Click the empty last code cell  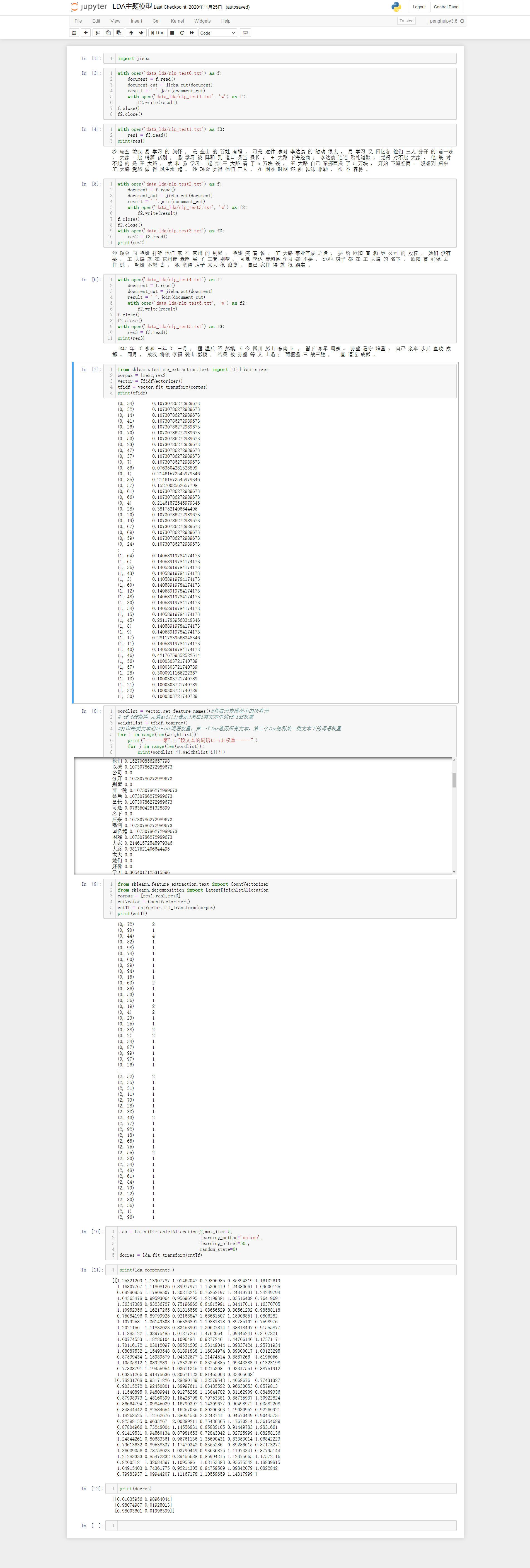coord(285,1525)
